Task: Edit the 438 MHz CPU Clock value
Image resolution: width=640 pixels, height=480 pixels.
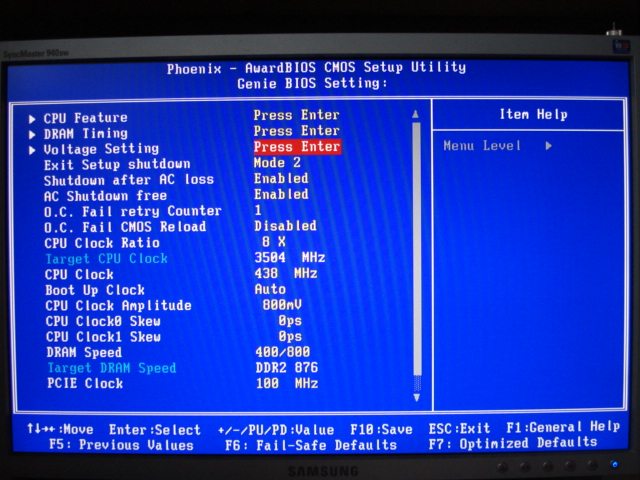Action: [286, 273]
